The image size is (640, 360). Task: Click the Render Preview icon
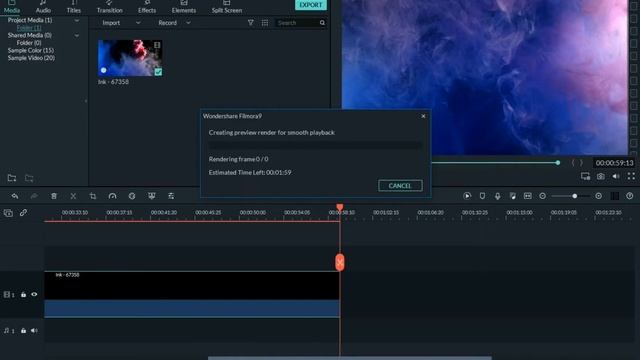[467, 196]
